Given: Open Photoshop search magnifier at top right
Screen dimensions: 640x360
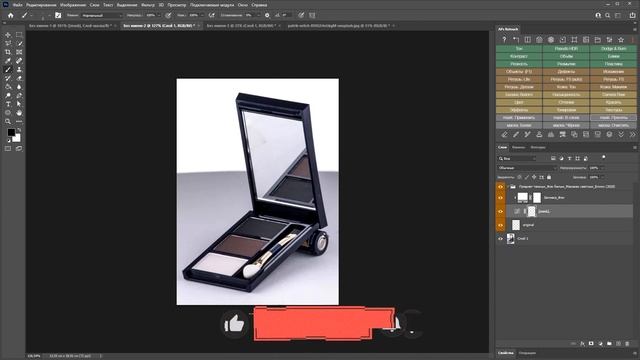Looking at the screenshot, I should pos(608,16).
